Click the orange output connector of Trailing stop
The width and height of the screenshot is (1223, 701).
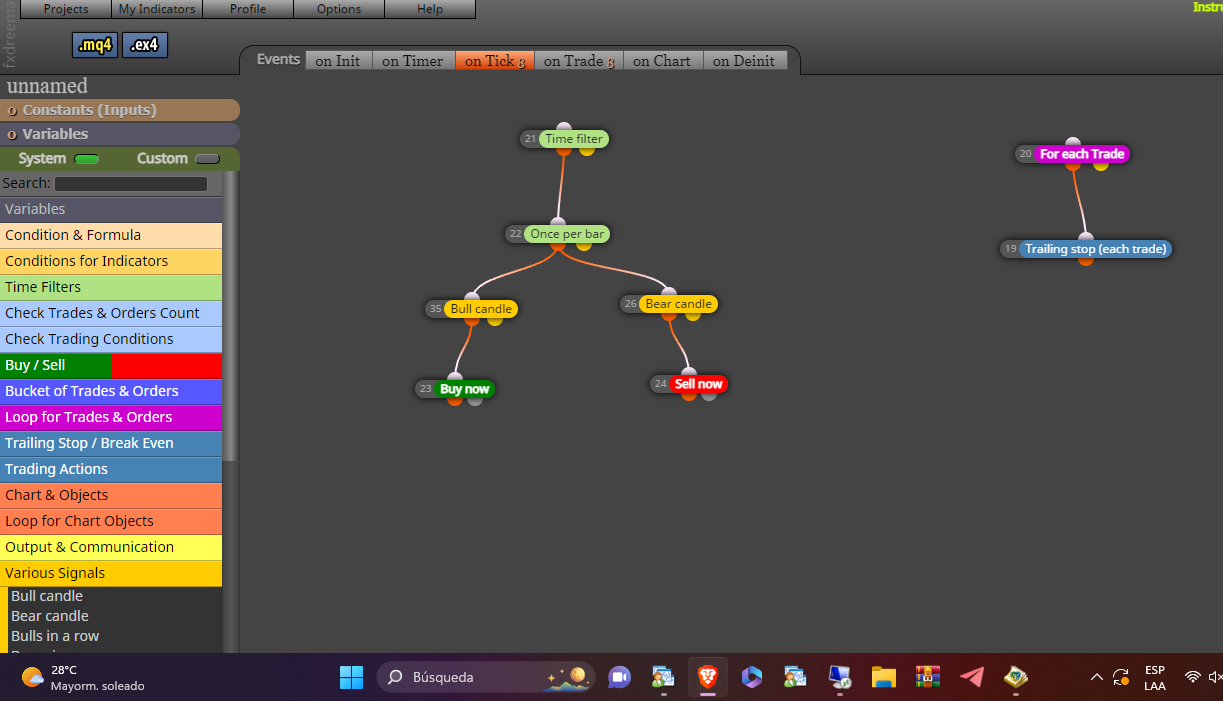coord(1086,260)
